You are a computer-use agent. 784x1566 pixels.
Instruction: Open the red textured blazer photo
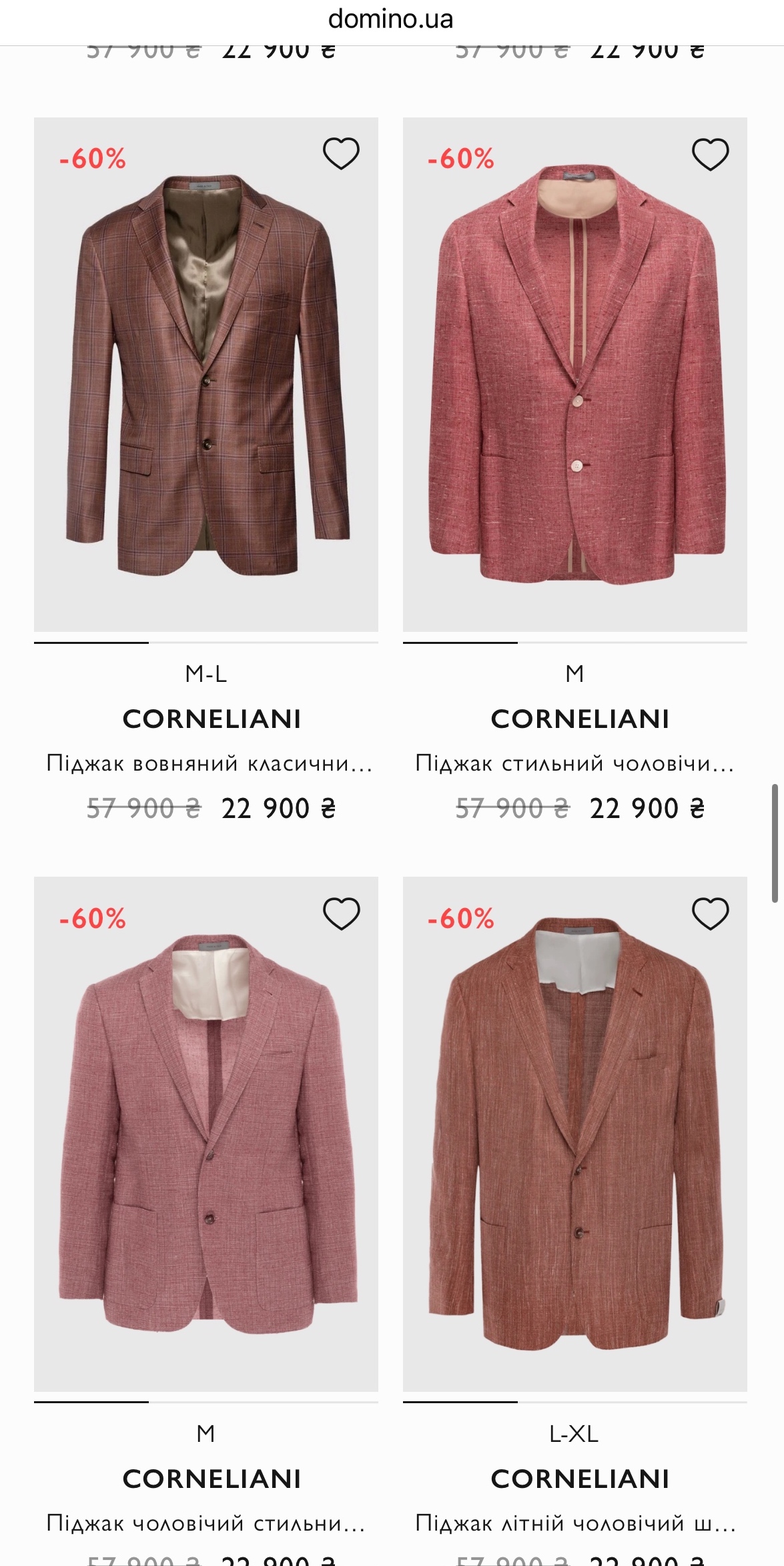point(575,387)
